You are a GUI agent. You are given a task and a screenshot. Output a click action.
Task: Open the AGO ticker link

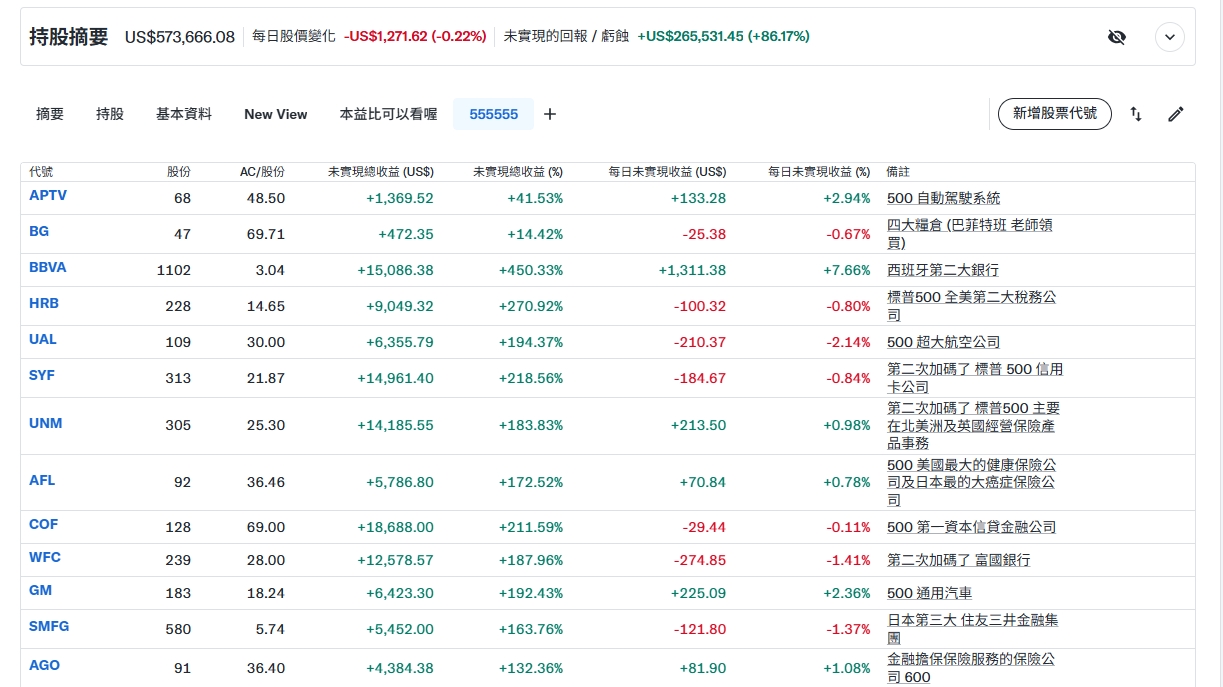pyautogui.click(x=45, y=665)
